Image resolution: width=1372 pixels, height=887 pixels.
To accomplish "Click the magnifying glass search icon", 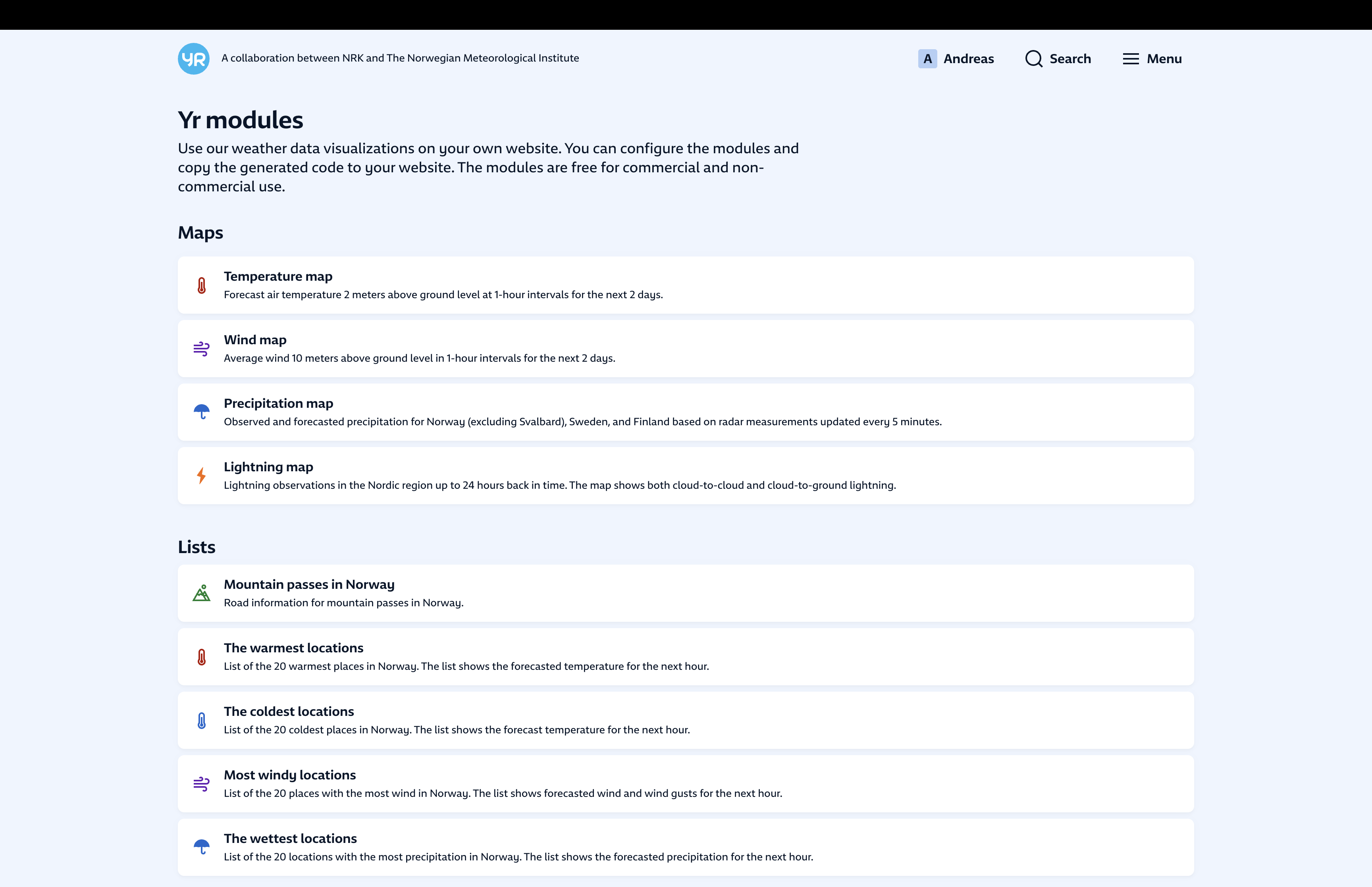I will coord(1033,59).
